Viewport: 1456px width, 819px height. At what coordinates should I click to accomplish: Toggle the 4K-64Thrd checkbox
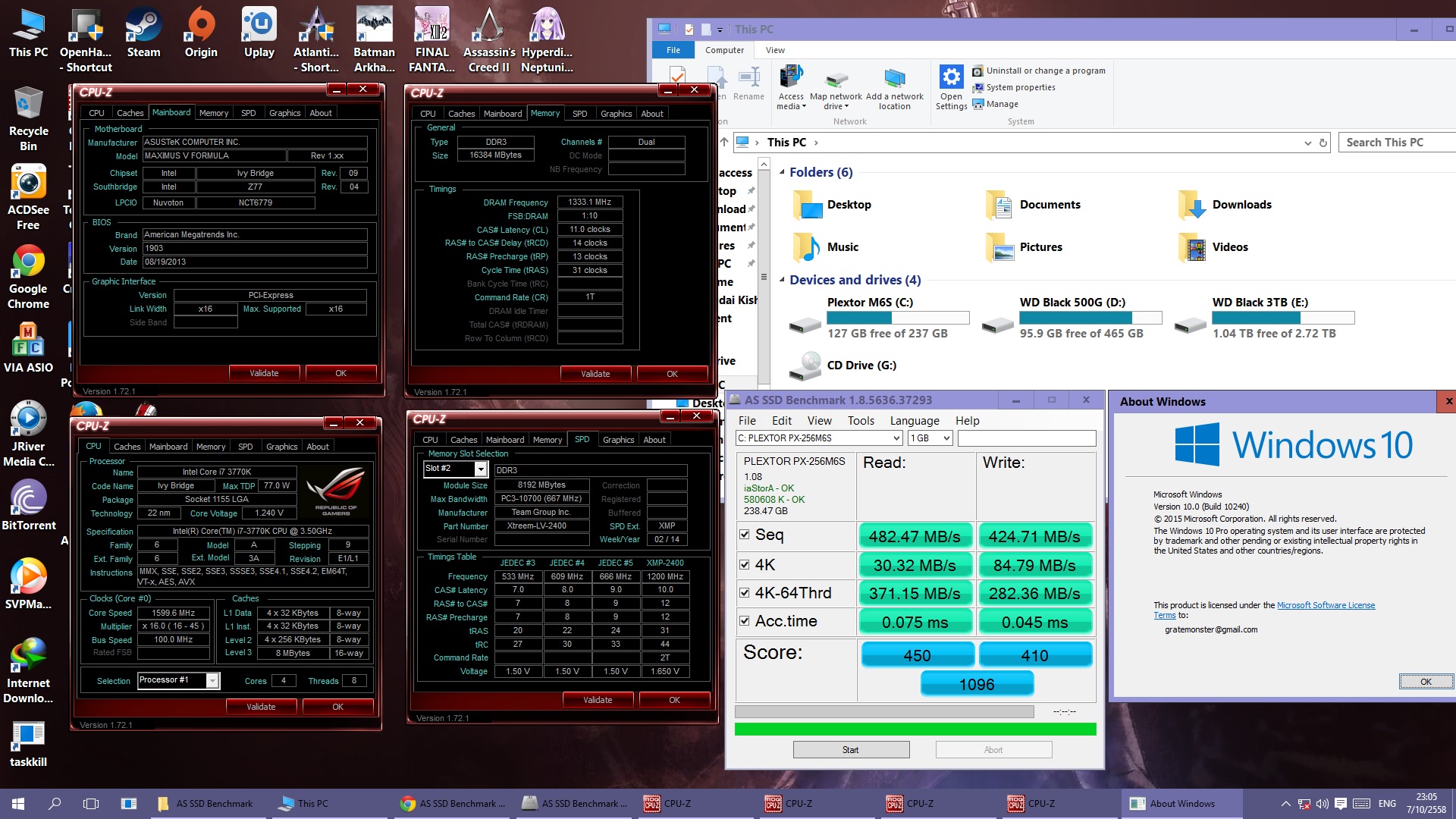745,593
